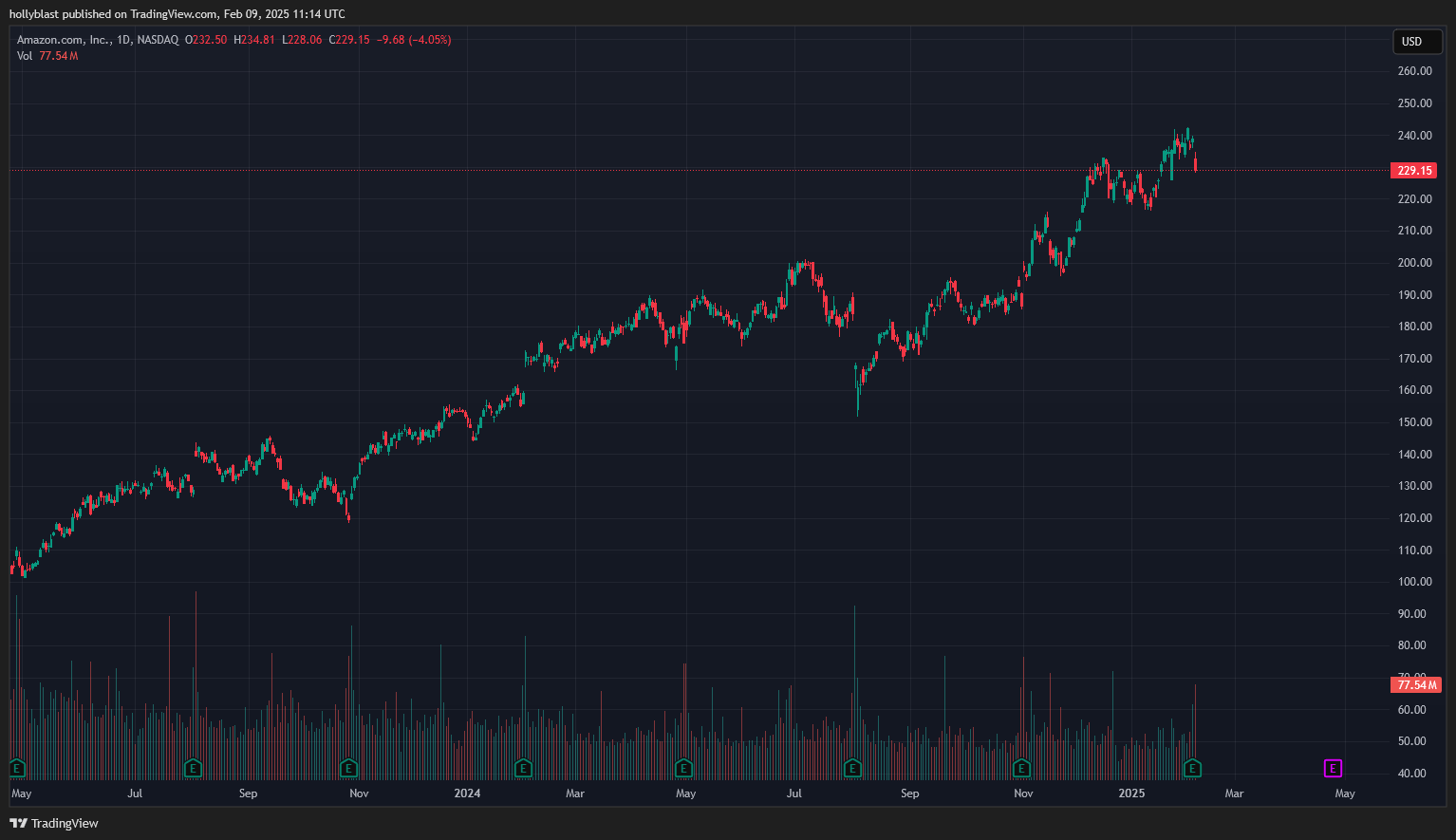Viewport: 1456px width, 840px height.
Task: Click the TradingView.com text in the header
Action: pos(175,14)
